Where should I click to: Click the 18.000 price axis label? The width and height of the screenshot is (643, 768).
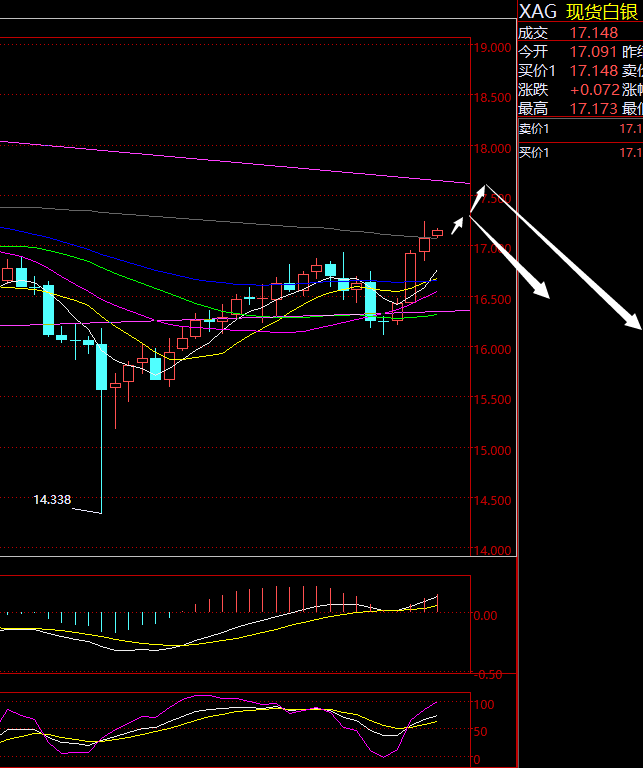(492, 148)
